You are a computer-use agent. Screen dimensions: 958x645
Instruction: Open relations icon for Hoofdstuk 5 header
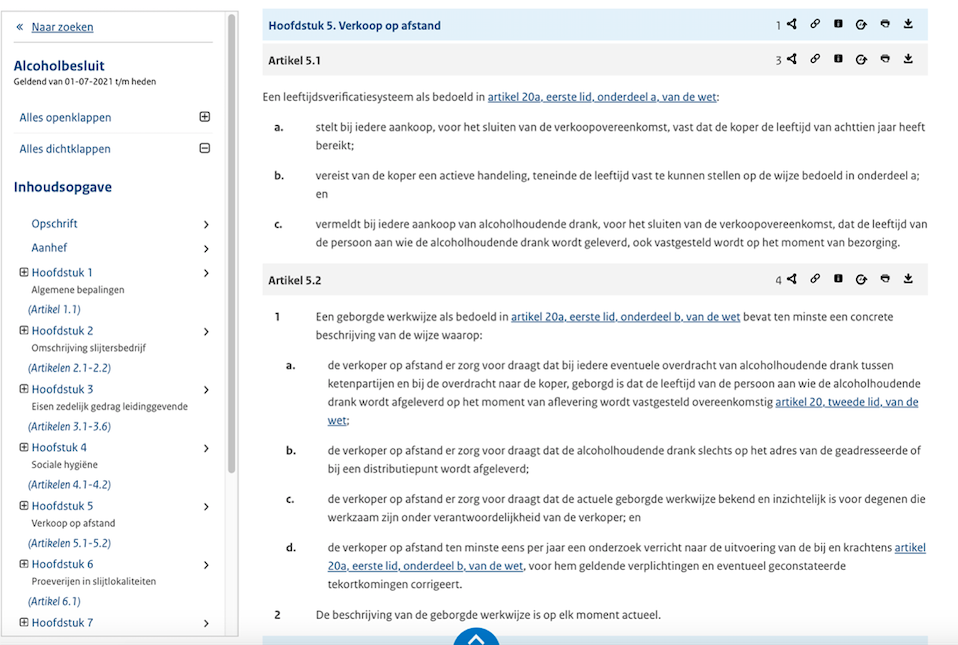coord(791,25)
